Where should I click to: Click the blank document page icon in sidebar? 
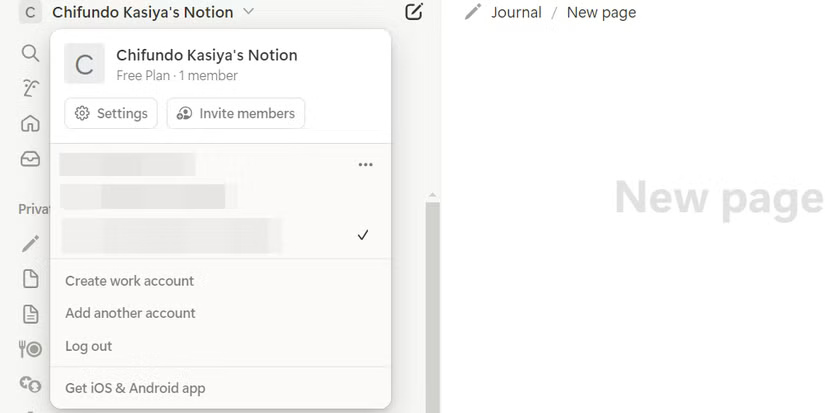coord(30,279)
